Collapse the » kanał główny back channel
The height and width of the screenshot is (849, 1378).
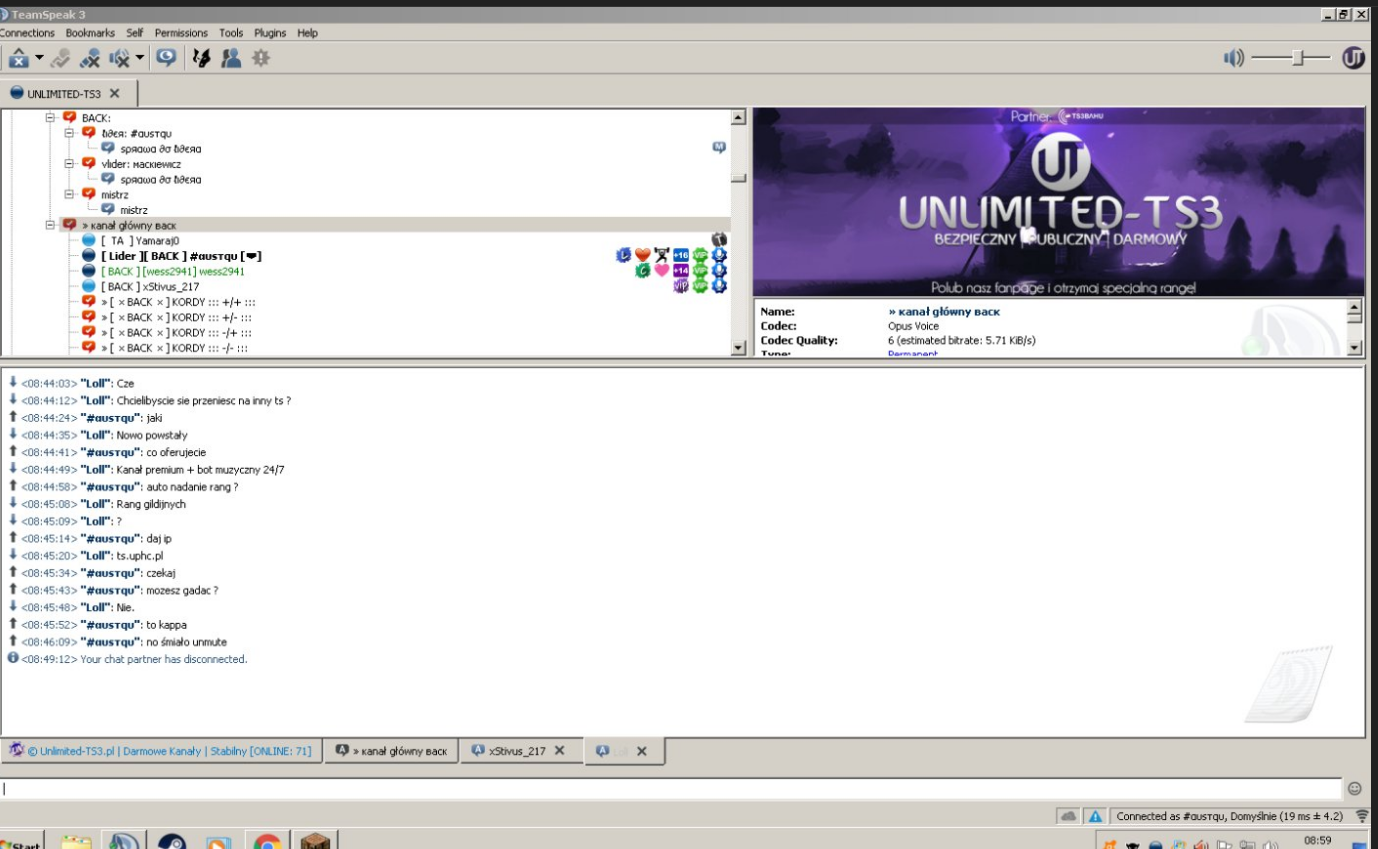pyautogui.click(x=51, y=225)
